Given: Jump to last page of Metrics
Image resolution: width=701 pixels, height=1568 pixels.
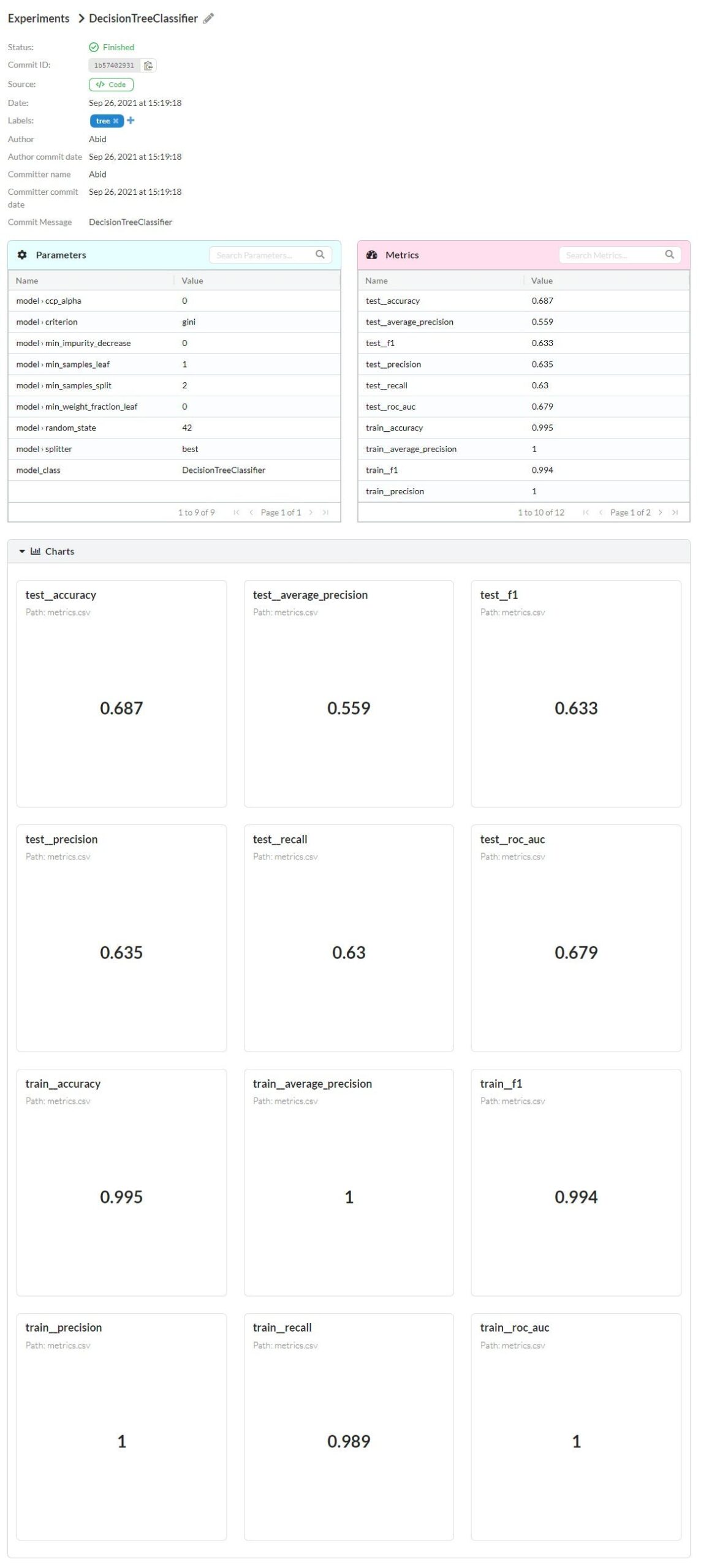Looking at the screenshot, I should tap(675, 513).
